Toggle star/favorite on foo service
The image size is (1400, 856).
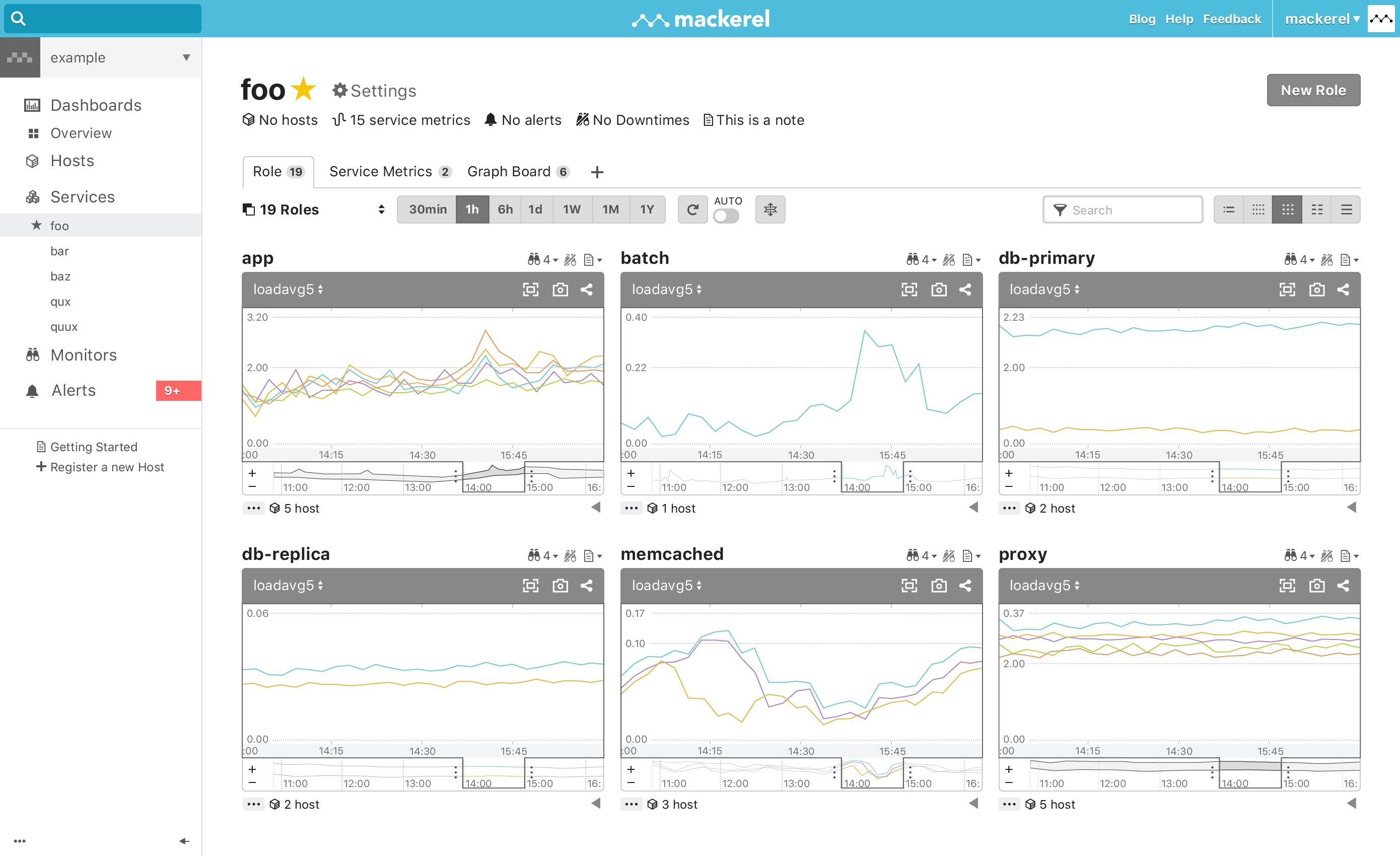307,90
